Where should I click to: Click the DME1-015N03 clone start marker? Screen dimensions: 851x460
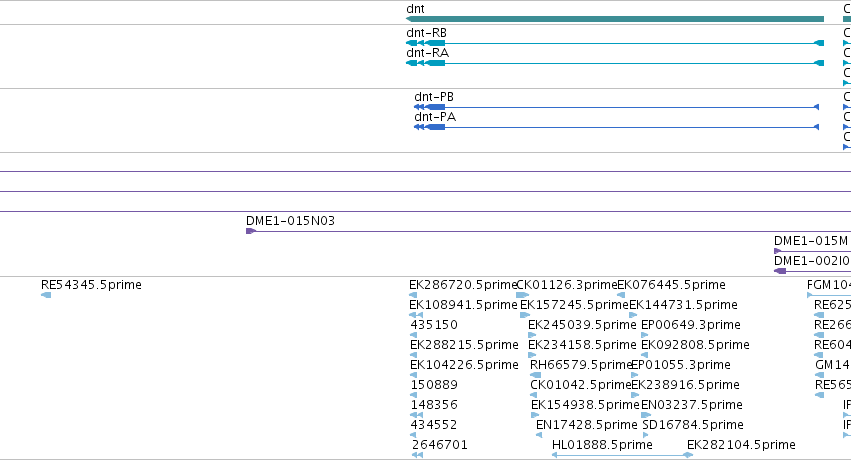click(x=250, y=231)
